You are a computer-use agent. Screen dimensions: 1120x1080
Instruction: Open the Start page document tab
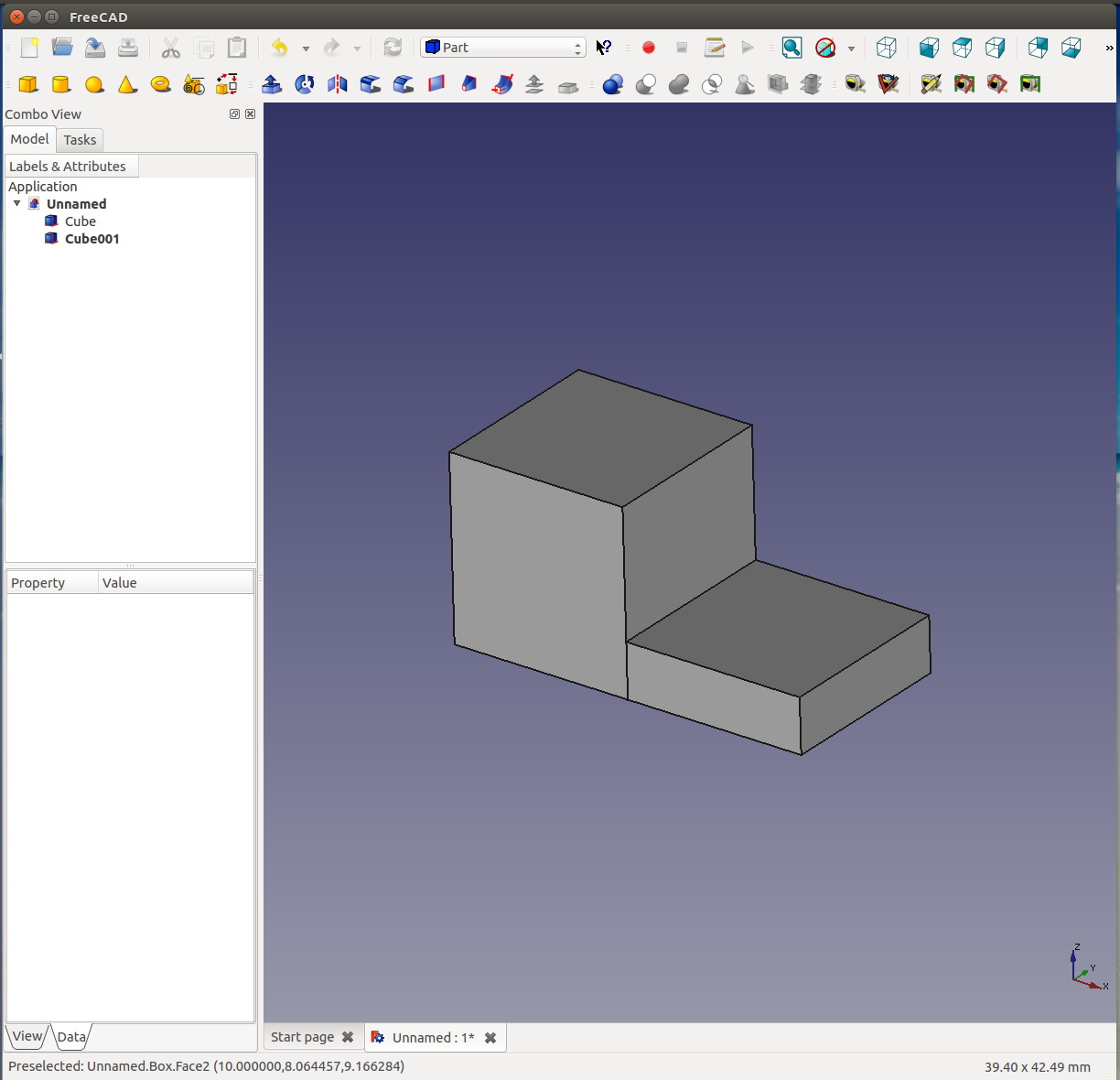click(x=302, y=1037)
